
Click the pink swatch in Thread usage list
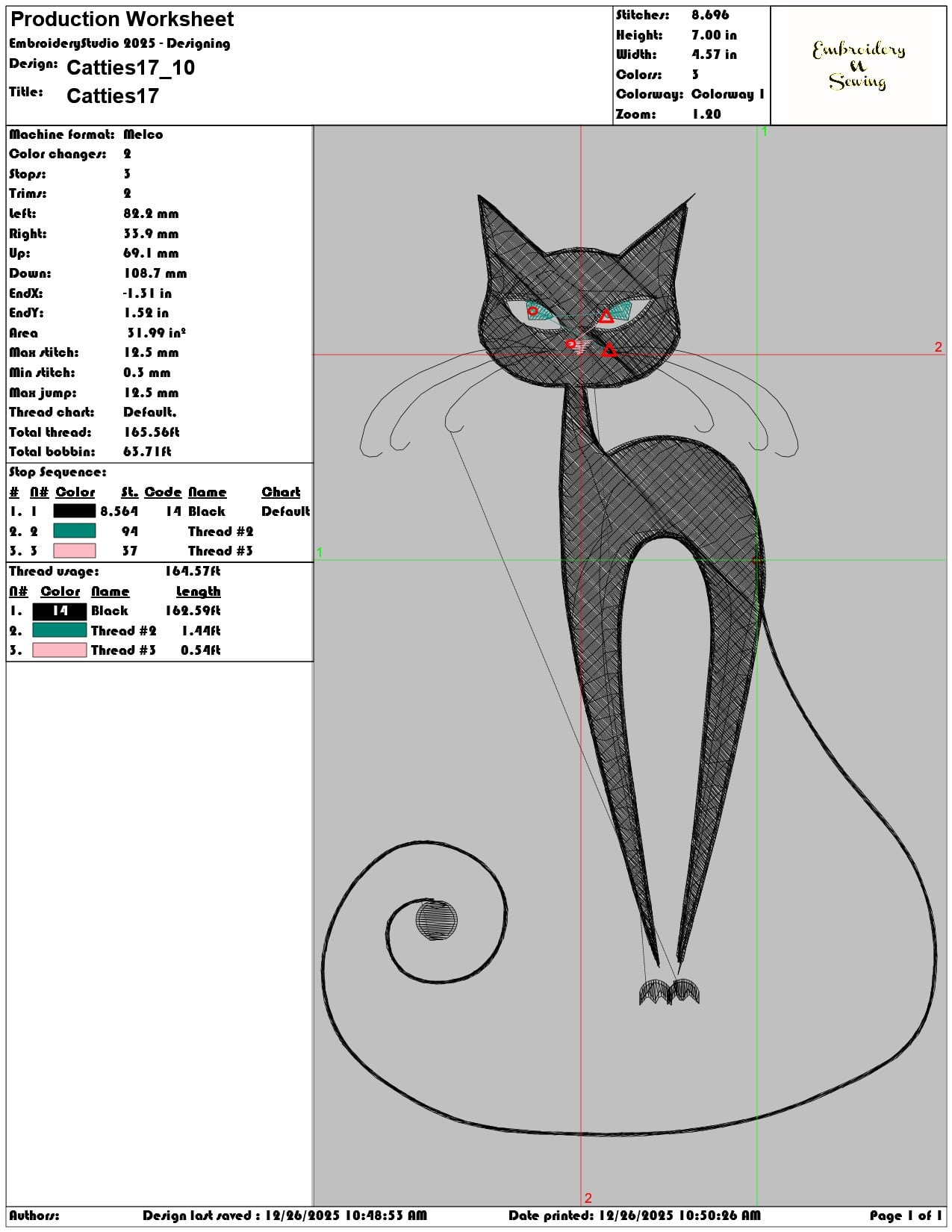[x=60, y=650]
